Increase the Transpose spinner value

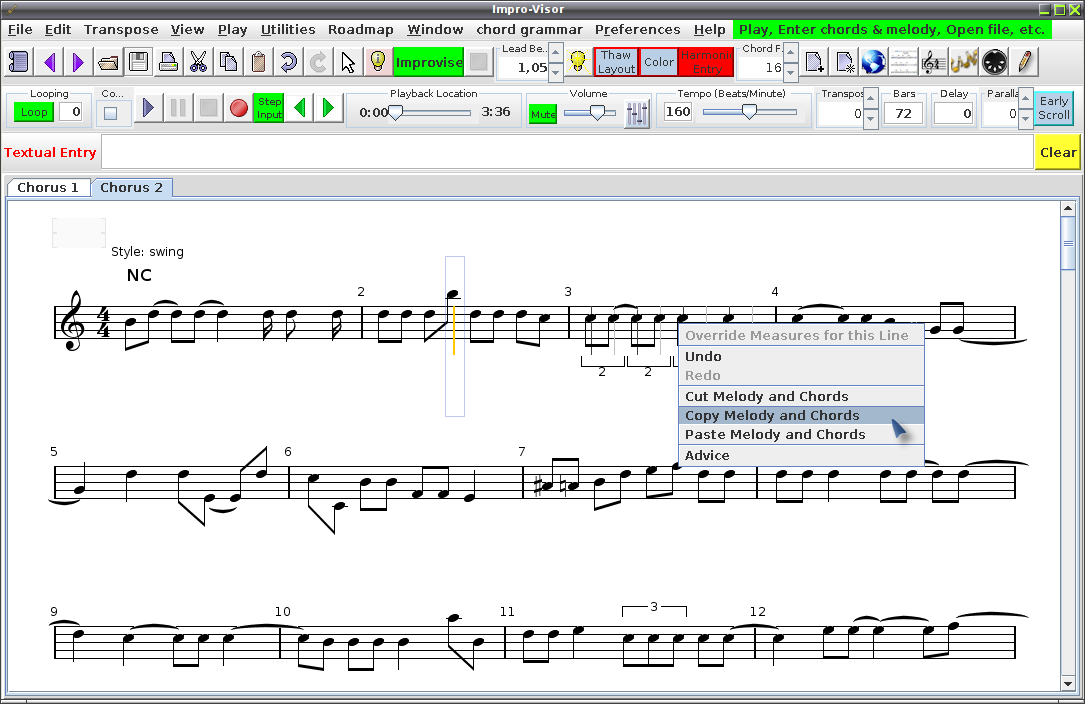[x=870, y=98]
